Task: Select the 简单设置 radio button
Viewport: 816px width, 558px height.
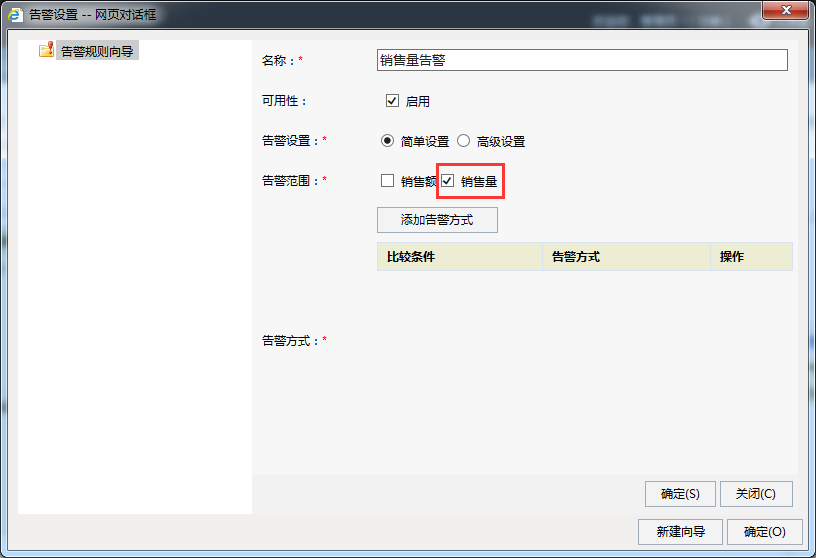Action: pyautogui.click(x=387, y=141)
